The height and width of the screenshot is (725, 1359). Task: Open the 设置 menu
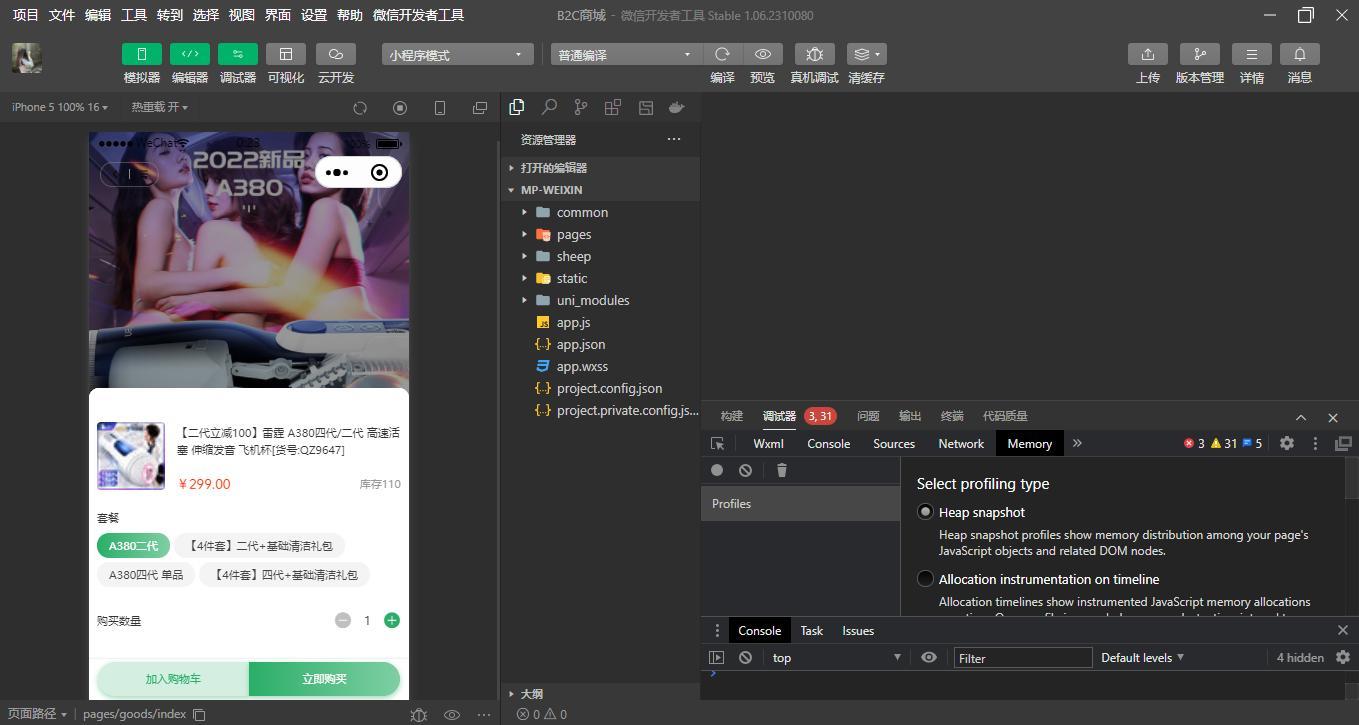(314, 15)
